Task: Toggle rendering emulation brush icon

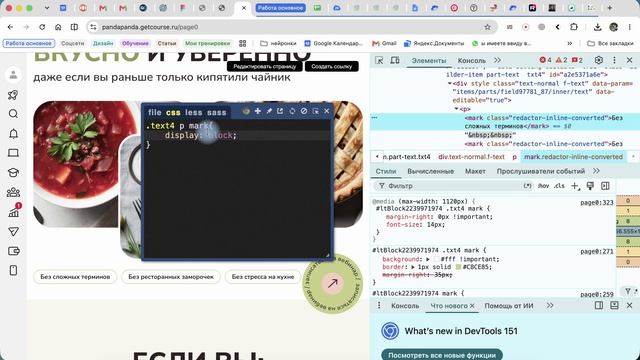Action: point(590,186)
